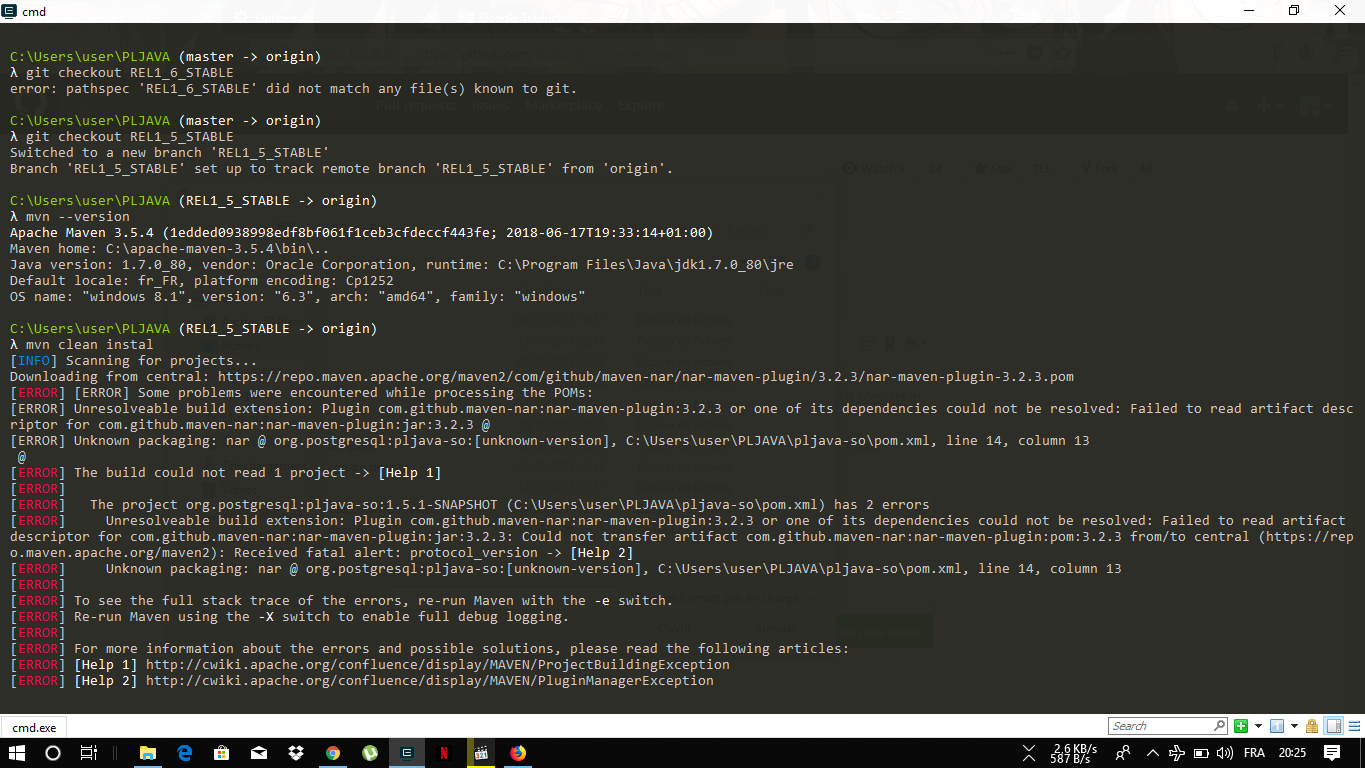Open Cmder settings via the hamburger icon

(x=1354, y=725)
